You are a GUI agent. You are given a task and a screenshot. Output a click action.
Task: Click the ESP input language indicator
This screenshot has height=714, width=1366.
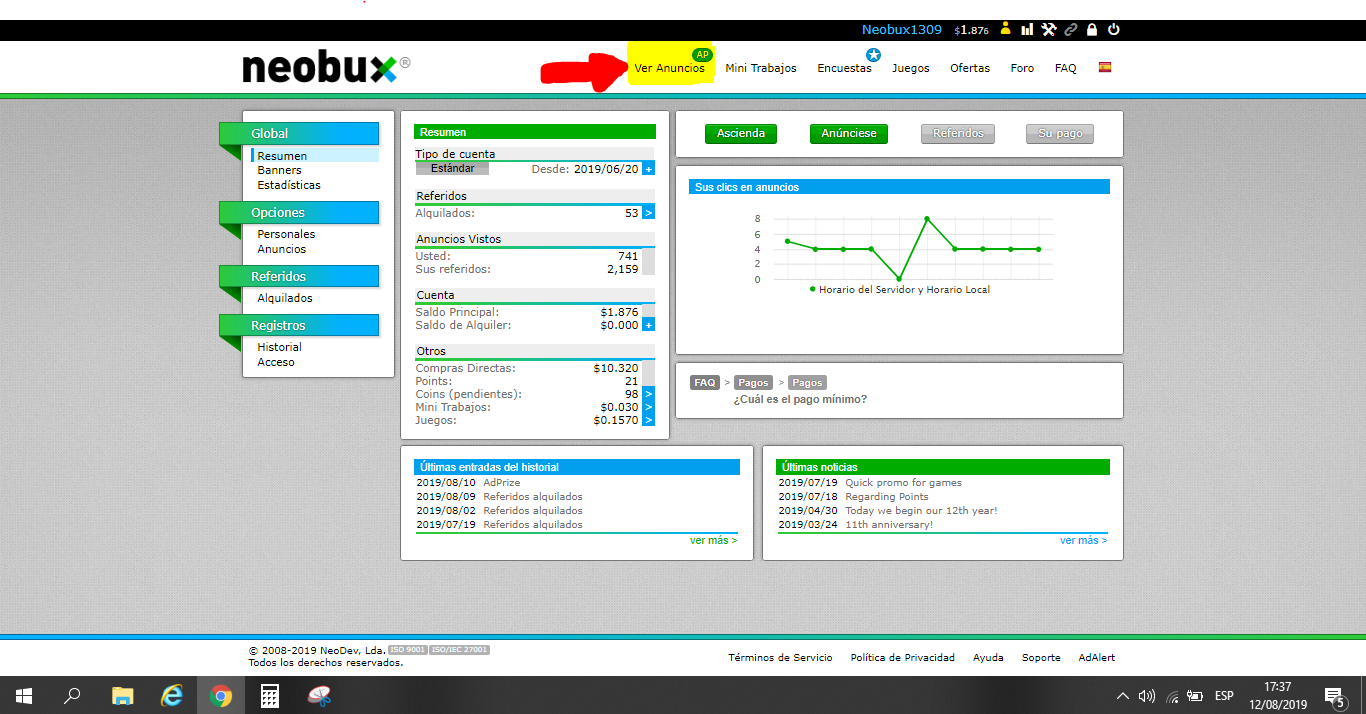(1224, 696)
